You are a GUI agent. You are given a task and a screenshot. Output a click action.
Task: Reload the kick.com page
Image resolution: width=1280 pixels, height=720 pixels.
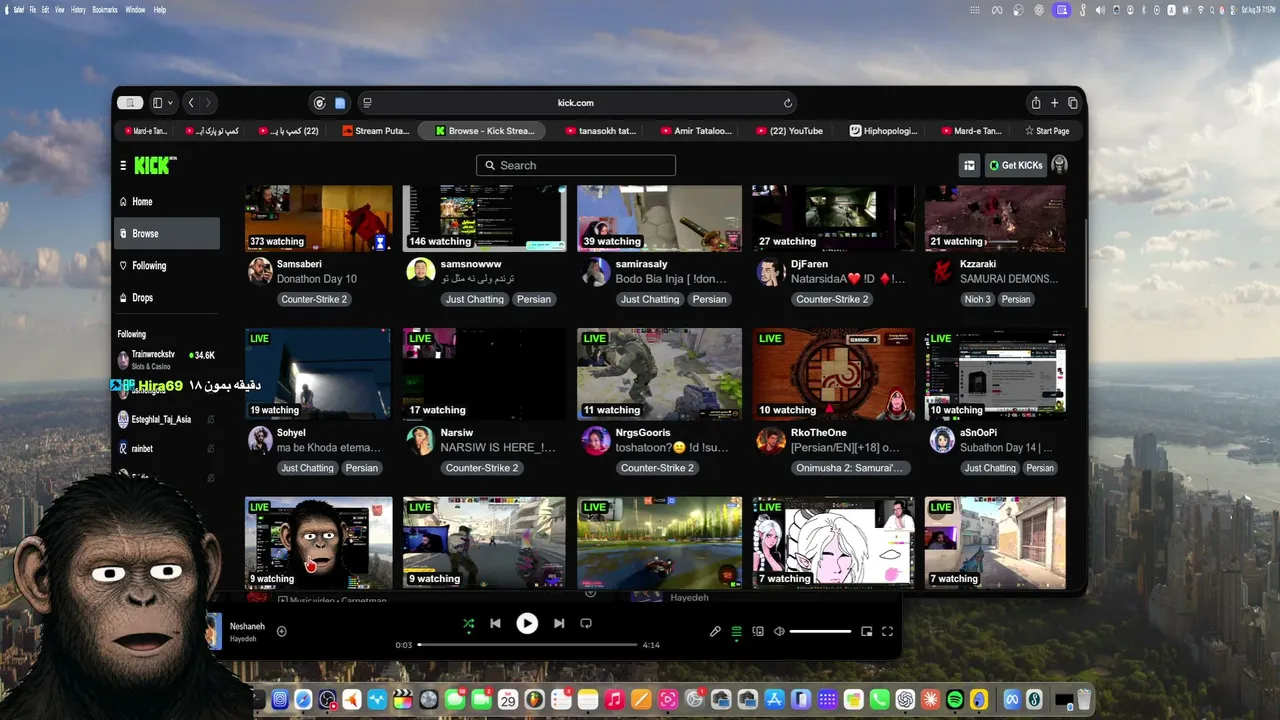[x=788, y=103]
